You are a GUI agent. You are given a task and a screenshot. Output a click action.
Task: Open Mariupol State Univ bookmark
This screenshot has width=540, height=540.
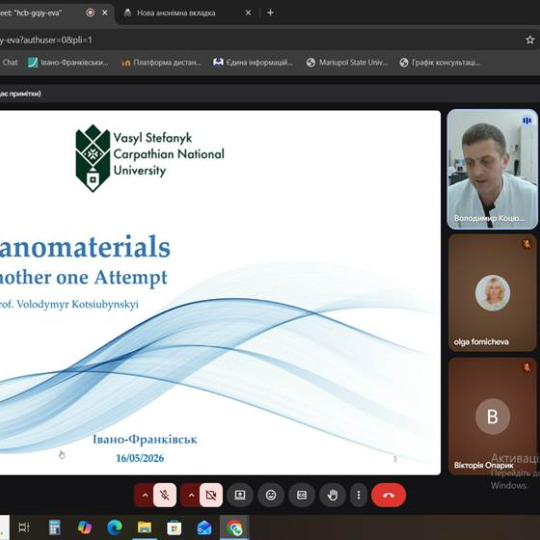pyautogui.click(x=347, y=62)
